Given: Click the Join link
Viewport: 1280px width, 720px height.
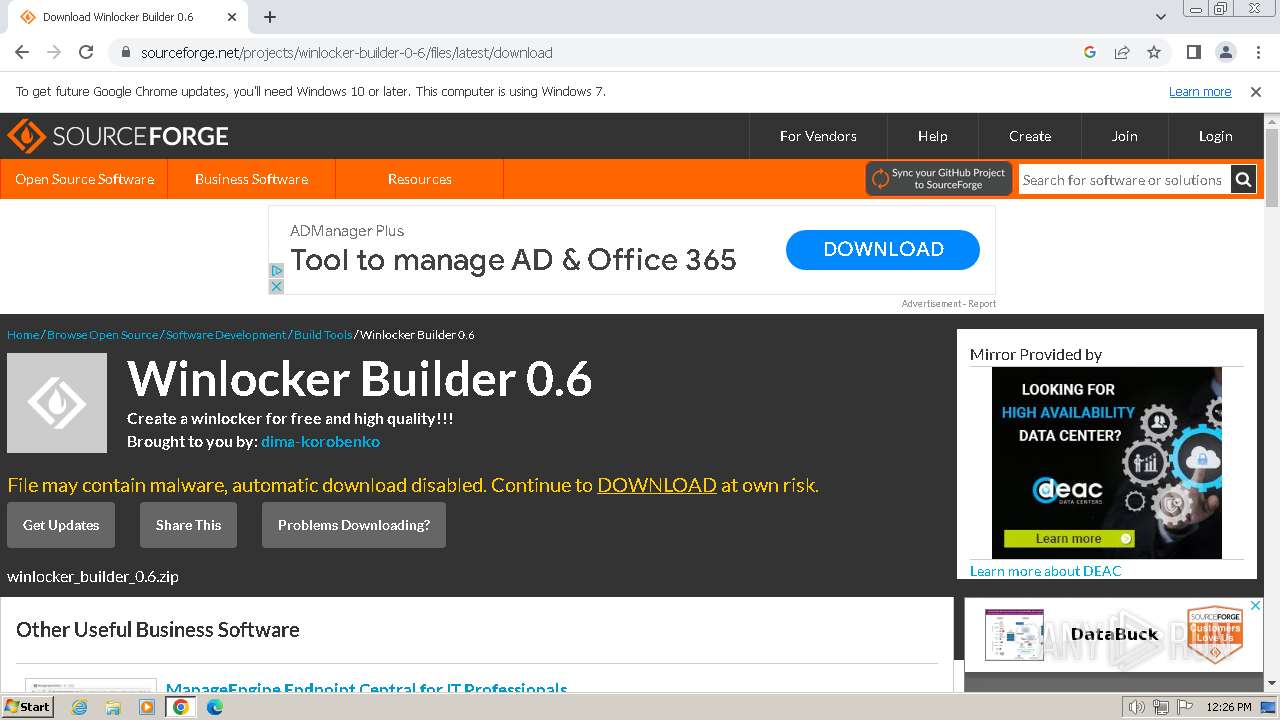Looking at the screenshot, I should coord(1125,136).
